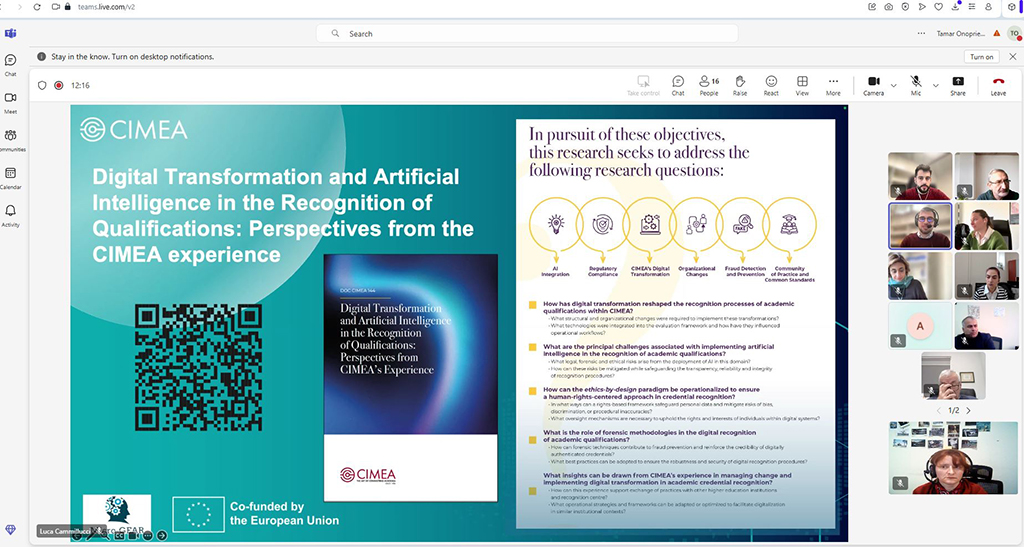Screen dimensions: 1024x547
Task: Expand the Mic options arrow
Action: pos(935,85)
